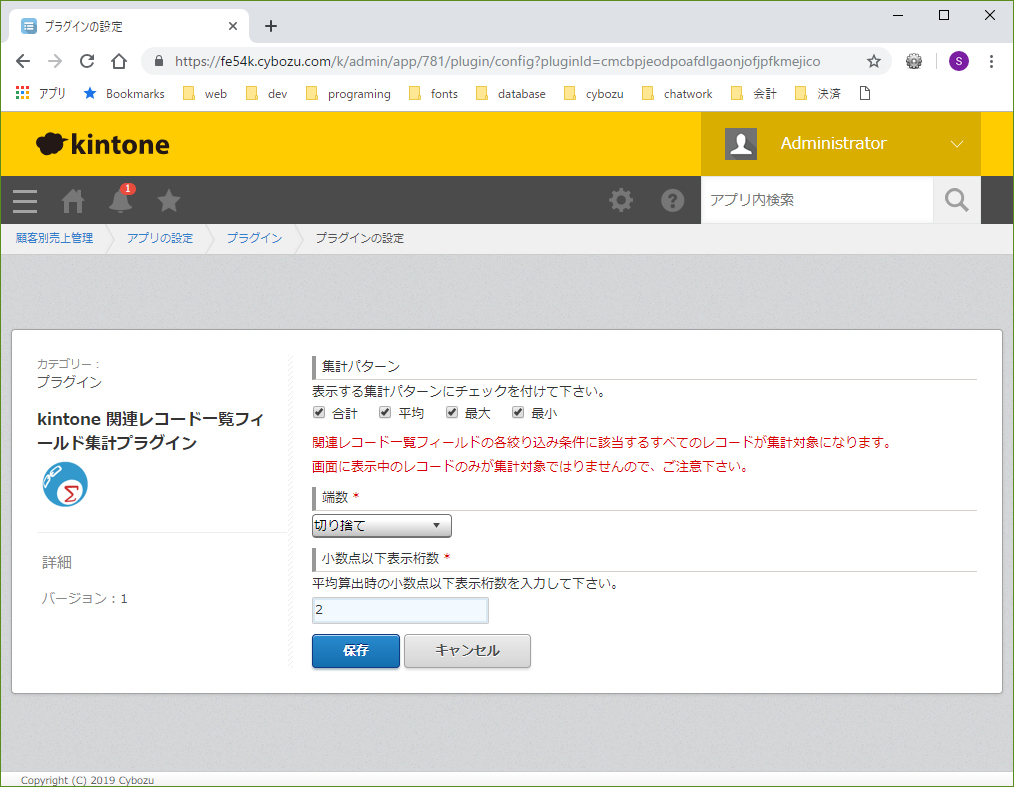Click the search magnifier button
1014x787 pixels.
[956, 200]
